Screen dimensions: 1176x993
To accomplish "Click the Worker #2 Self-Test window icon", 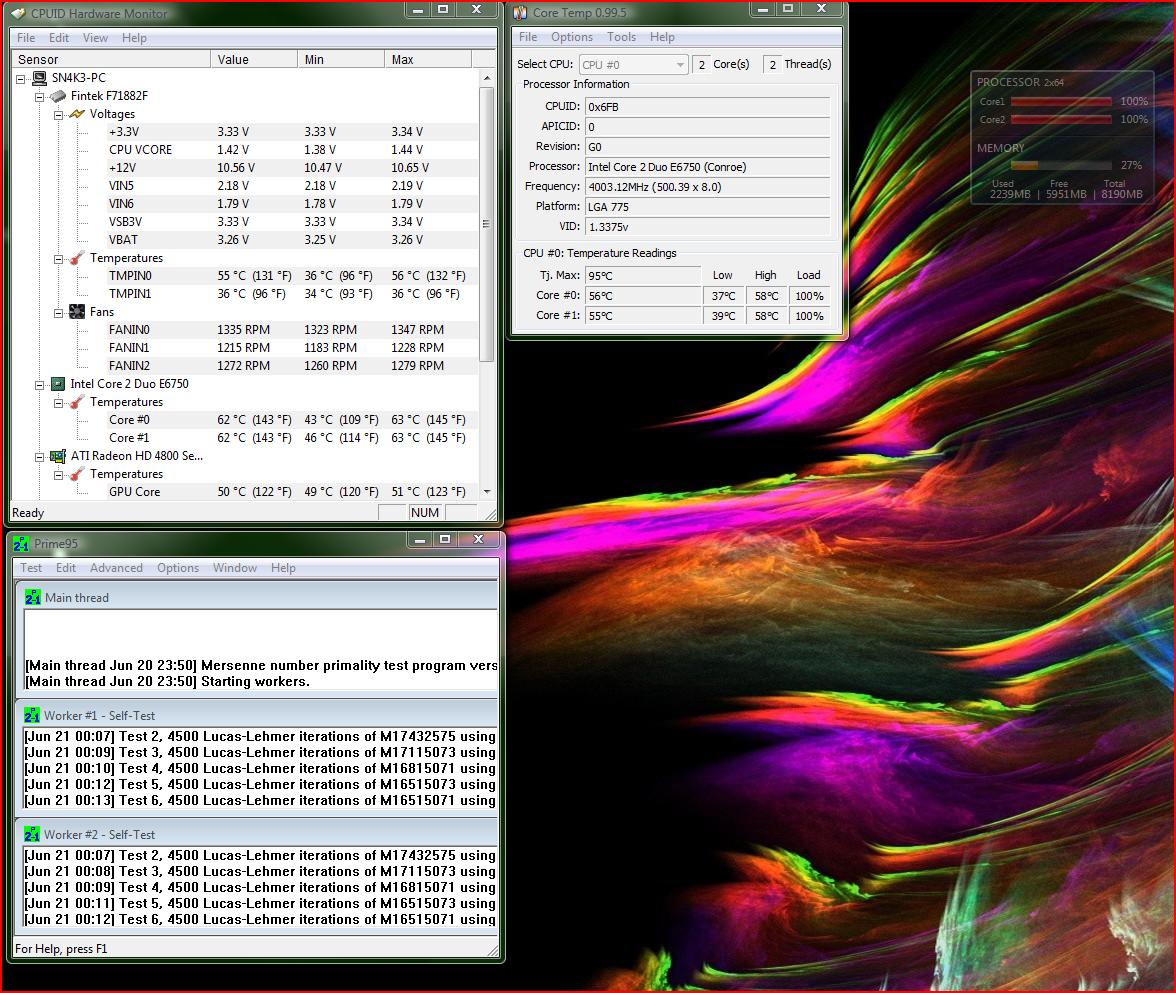I will 32,835.
